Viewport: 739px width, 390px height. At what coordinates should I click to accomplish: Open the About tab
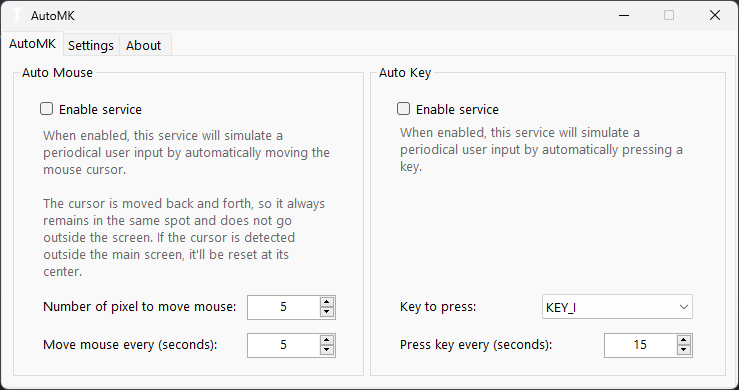coord(144,45)
